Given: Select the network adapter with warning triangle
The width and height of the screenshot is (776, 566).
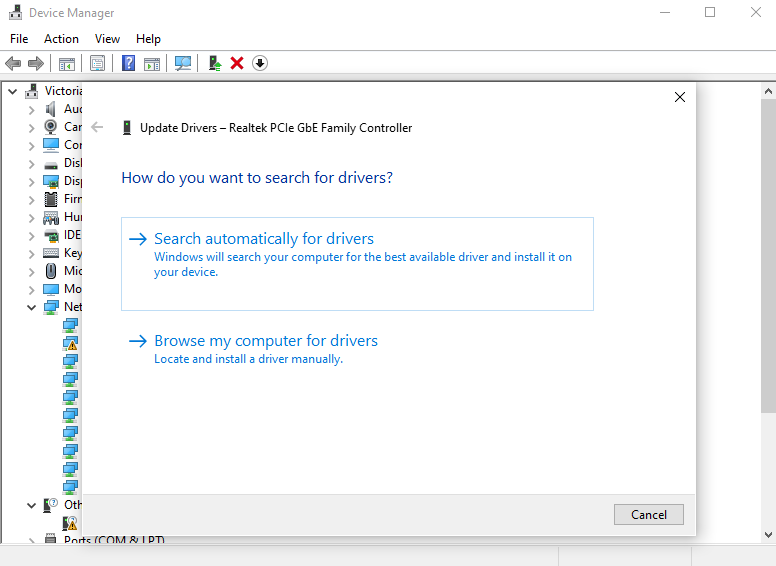Looking at the screenshot, I should tap(70, 343).
